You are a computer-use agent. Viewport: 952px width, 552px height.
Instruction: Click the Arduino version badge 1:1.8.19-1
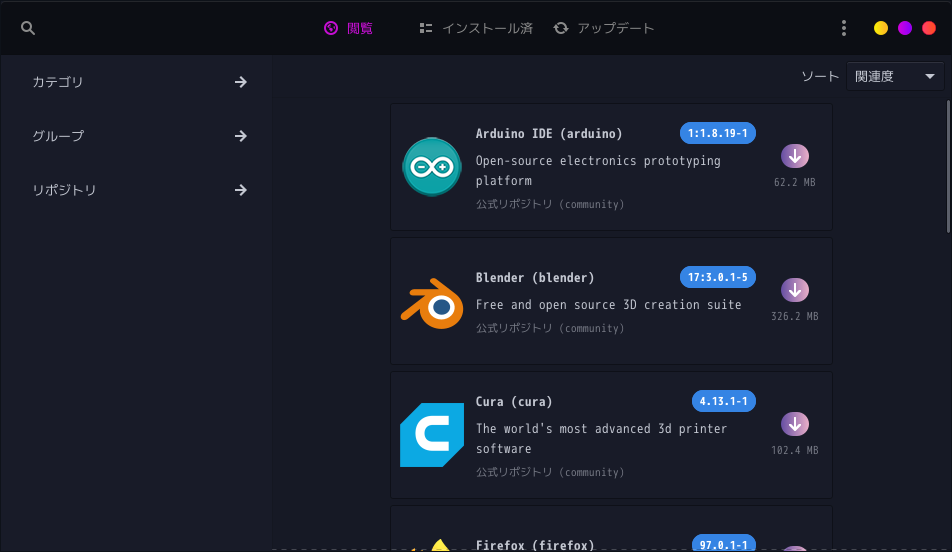click(x=718, y=133)
